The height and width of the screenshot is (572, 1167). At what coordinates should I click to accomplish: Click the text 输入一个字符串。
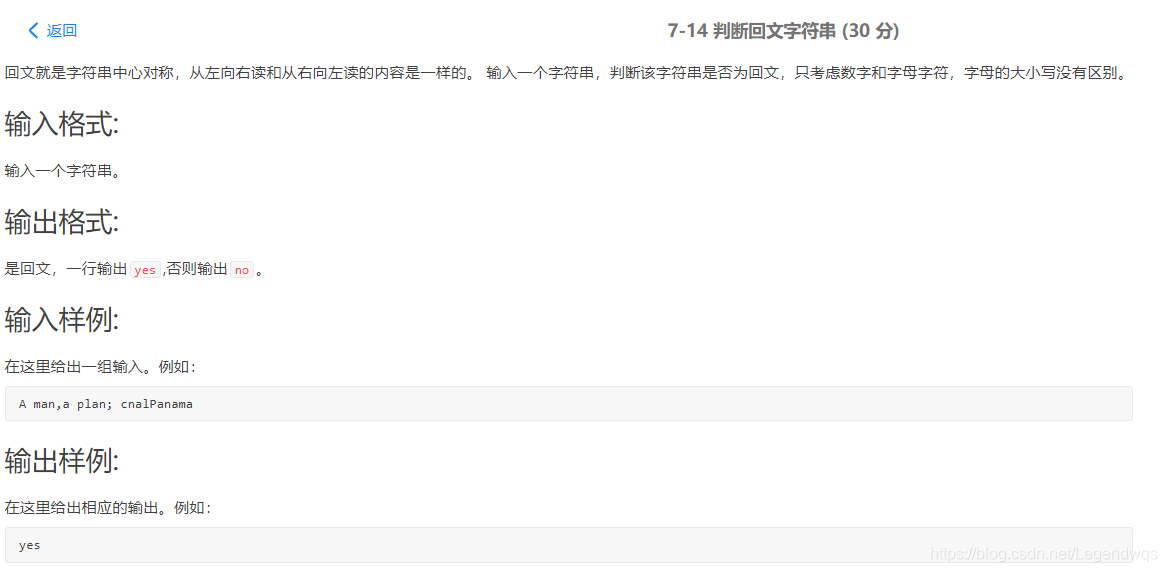pyautogui.click(x=63, y=171)
